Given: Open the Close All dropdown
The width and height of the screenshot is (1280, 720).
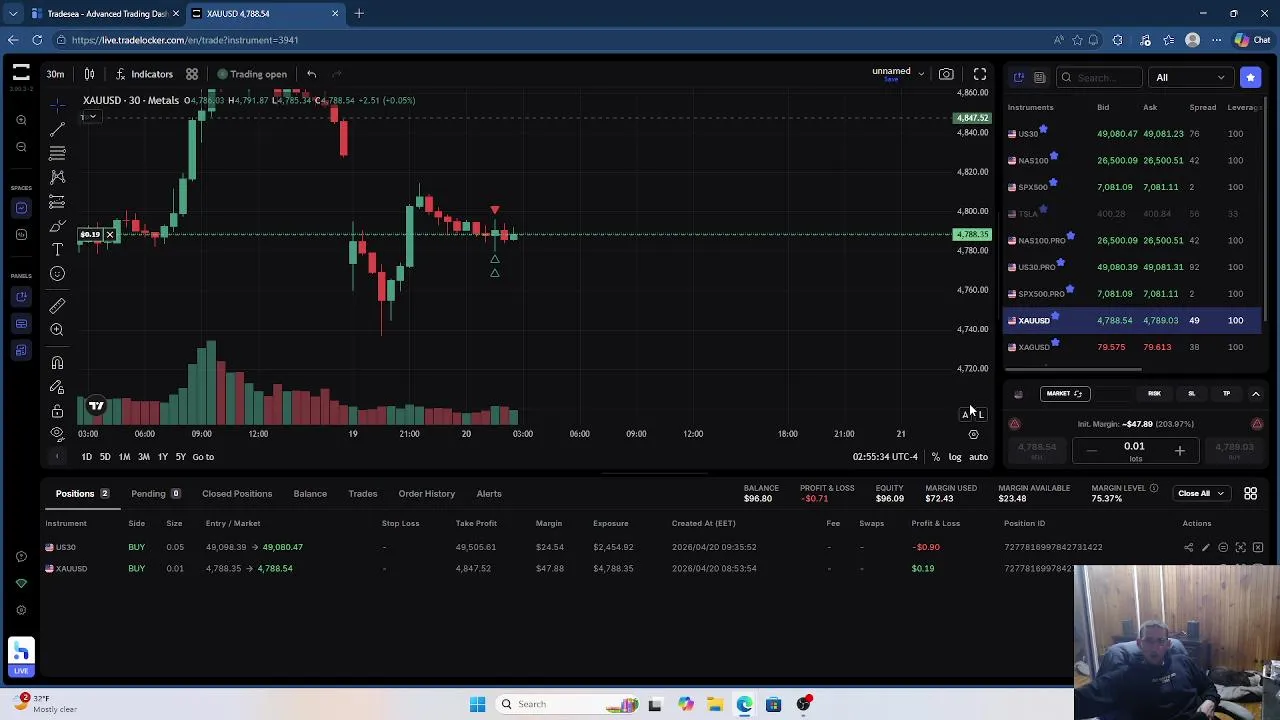Looking at the screenshot, I should [1200, 493].
